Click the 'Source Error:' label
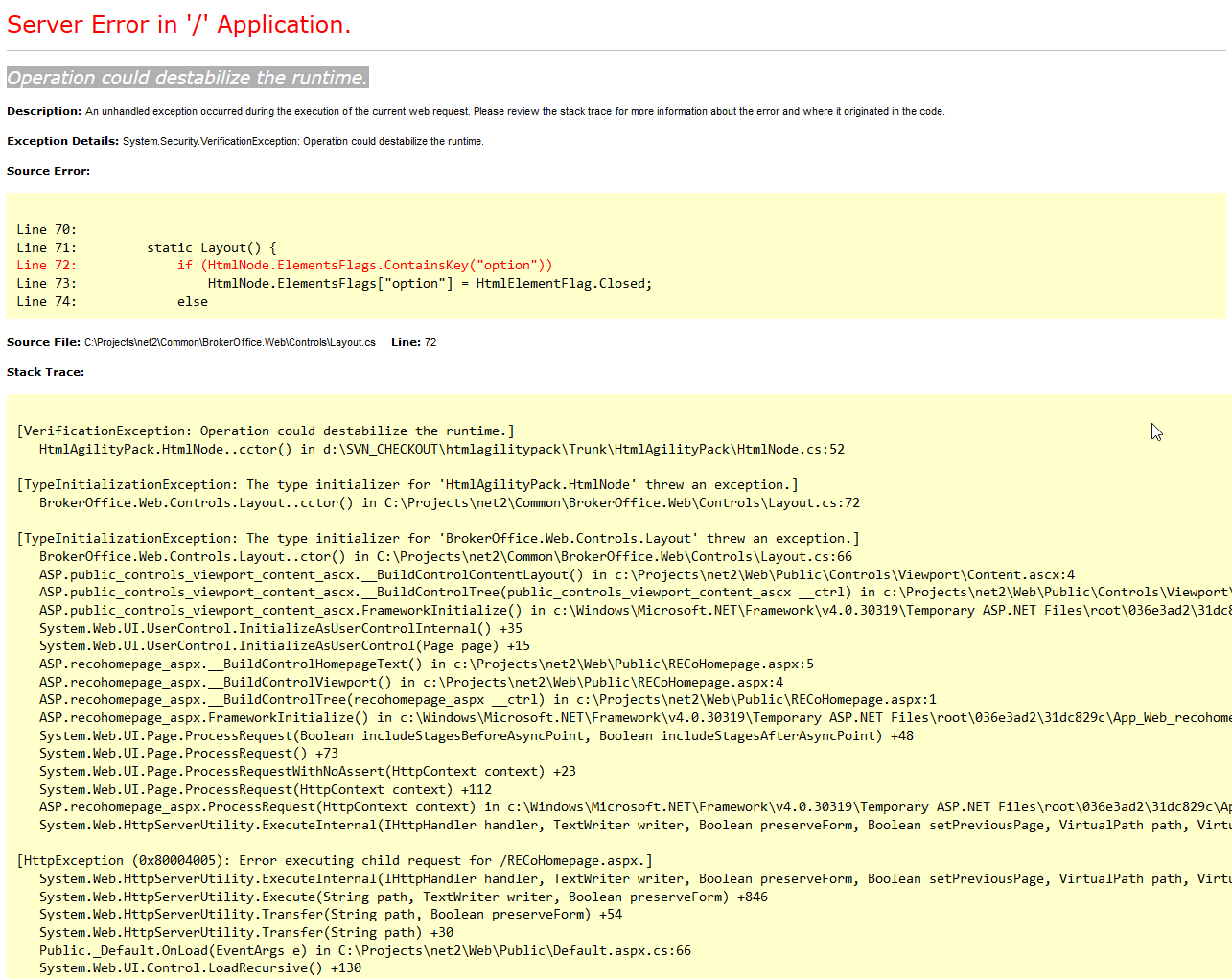The image size is (1232, 979). click(x=48, y=171)
